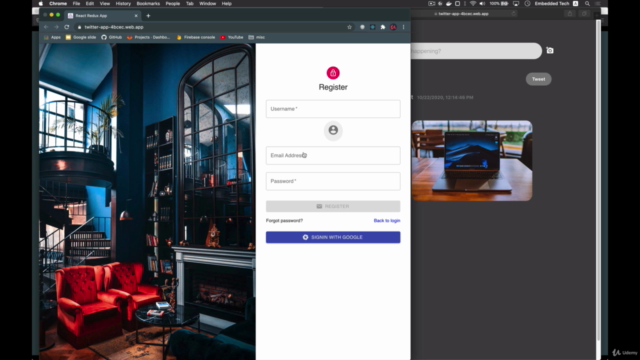This screenshot has width=640, height=360.
Task: Select the React Redux App tab
Action: 103,16
